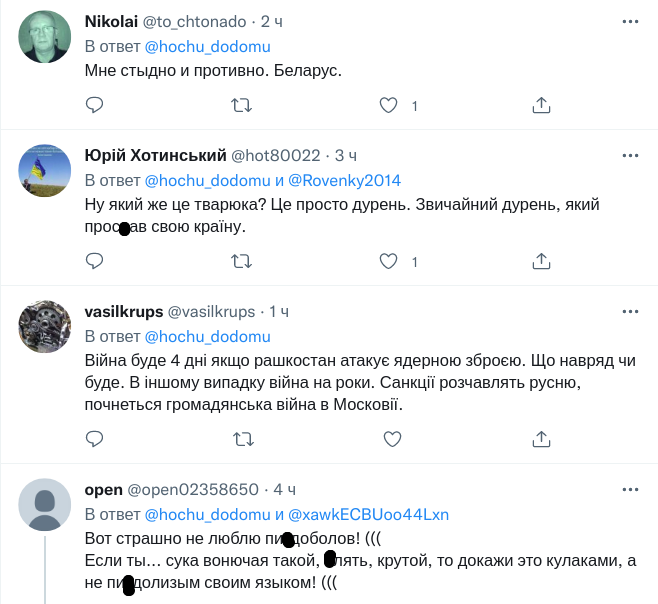Share Nikolai's tweet
Image resolution: width=658 pixels, height=604 pixels.
coord(540,105)
